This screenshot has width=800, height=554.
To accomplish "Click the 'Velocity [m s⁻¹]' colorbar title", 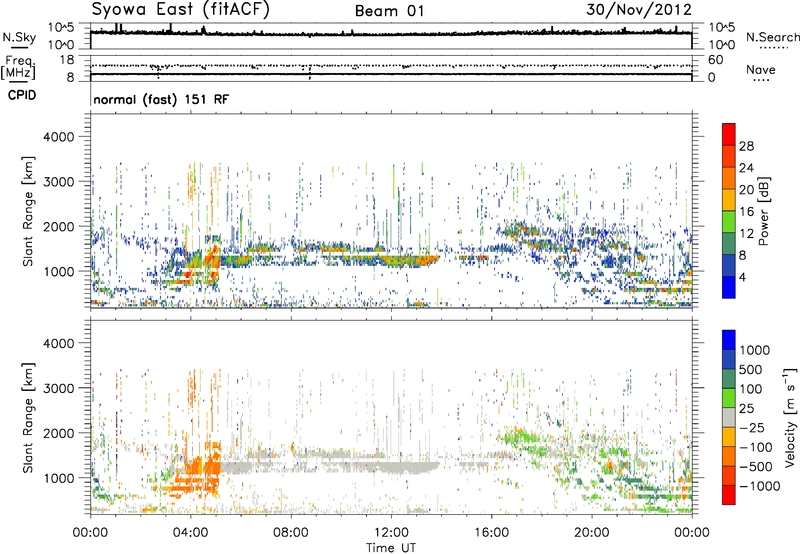I will pyautogui.click(x=790, y=417).
